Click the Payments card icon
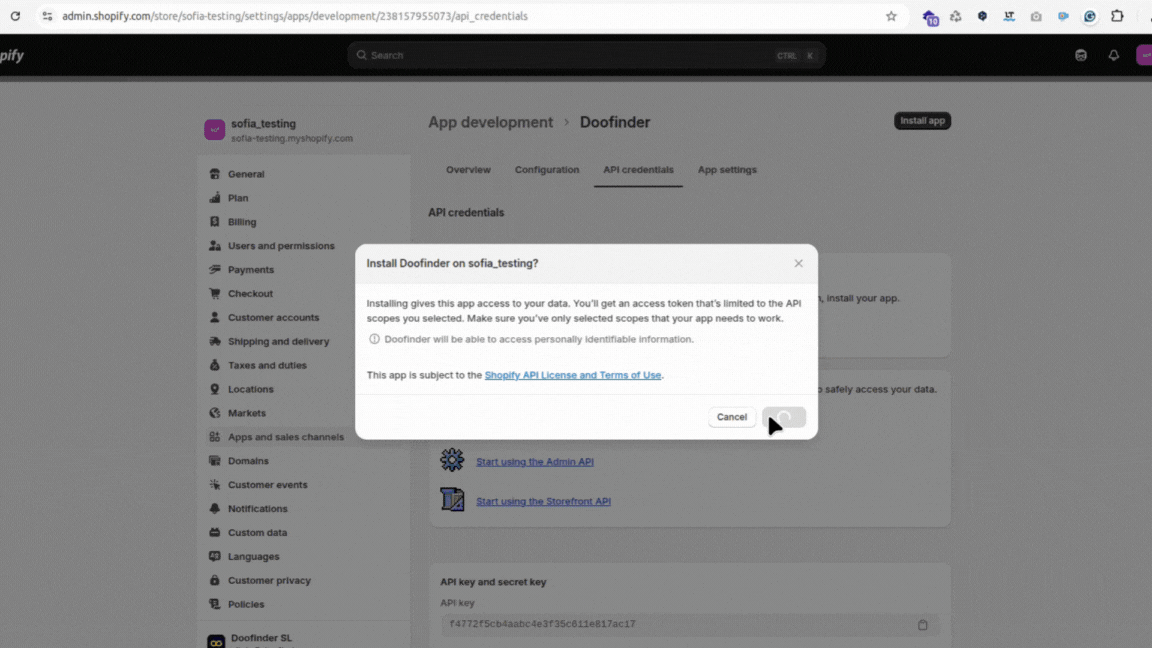The height and width of the screenshot is (648, 1152). click(x=215, y=270)
